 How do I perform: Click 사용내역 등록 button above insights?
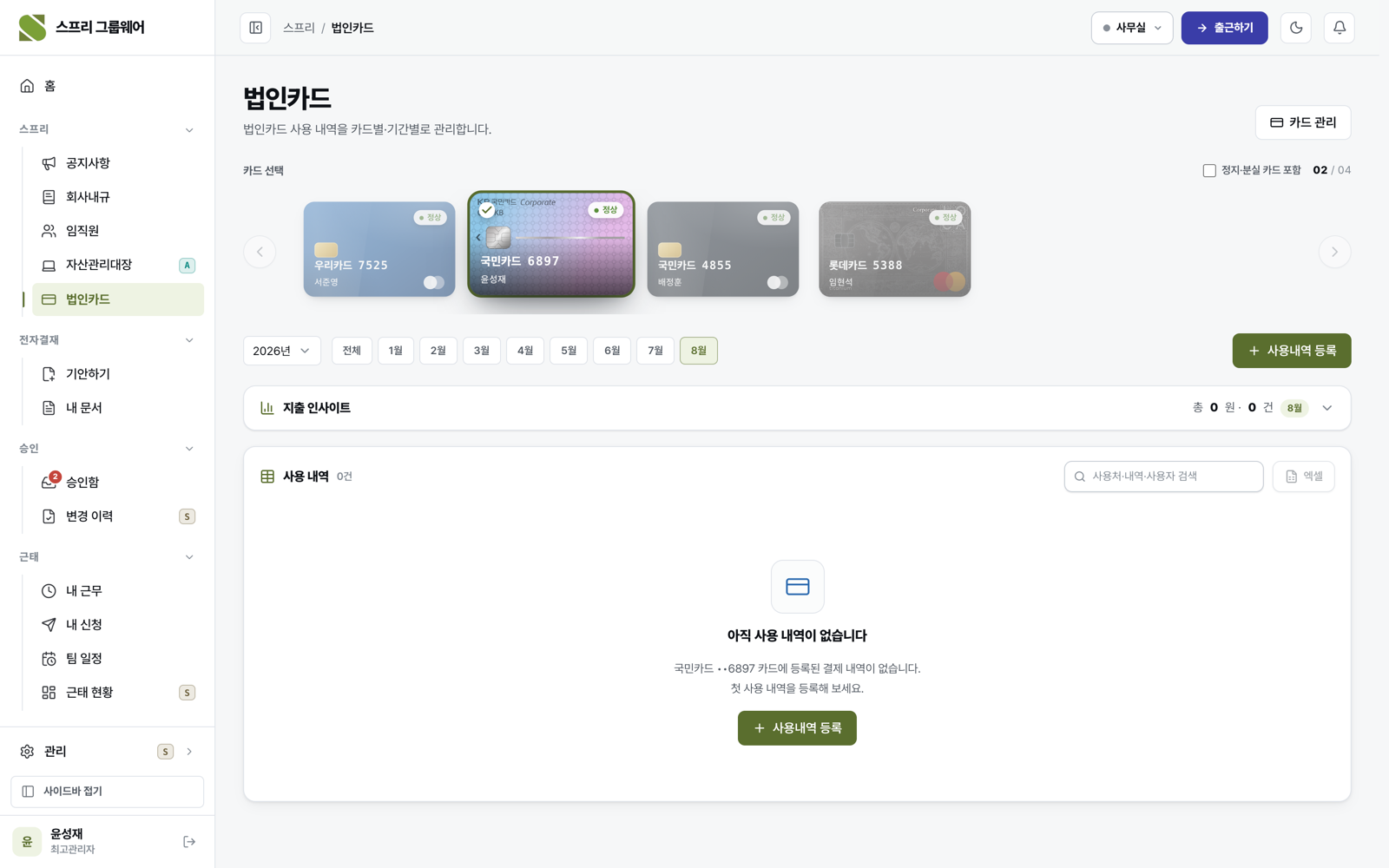pyautogui.click(x=1292, y=351)
